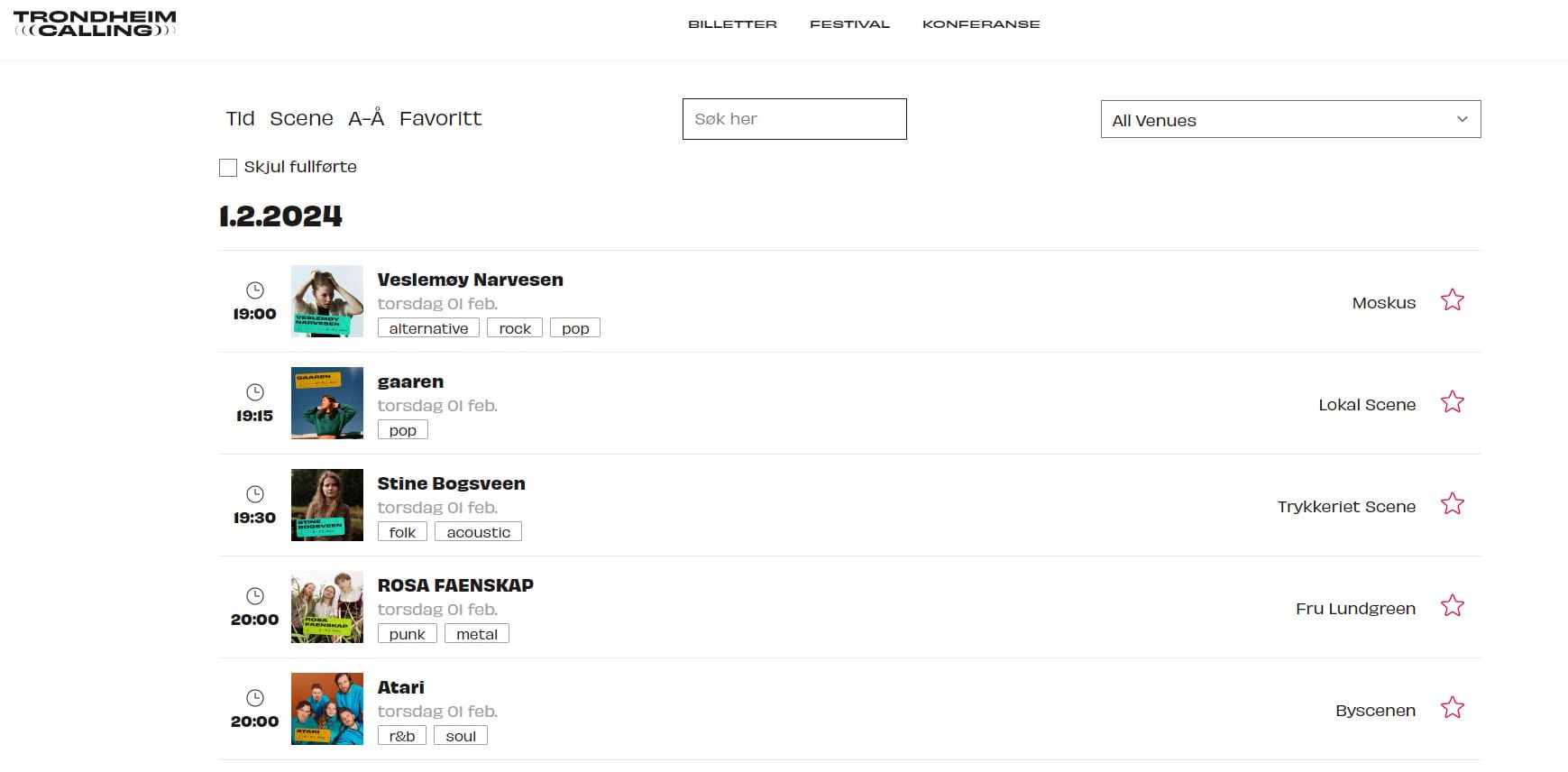The image size is (1568, 772).
Task: Open the All Venues dropdown
Action: [1290, 119]
